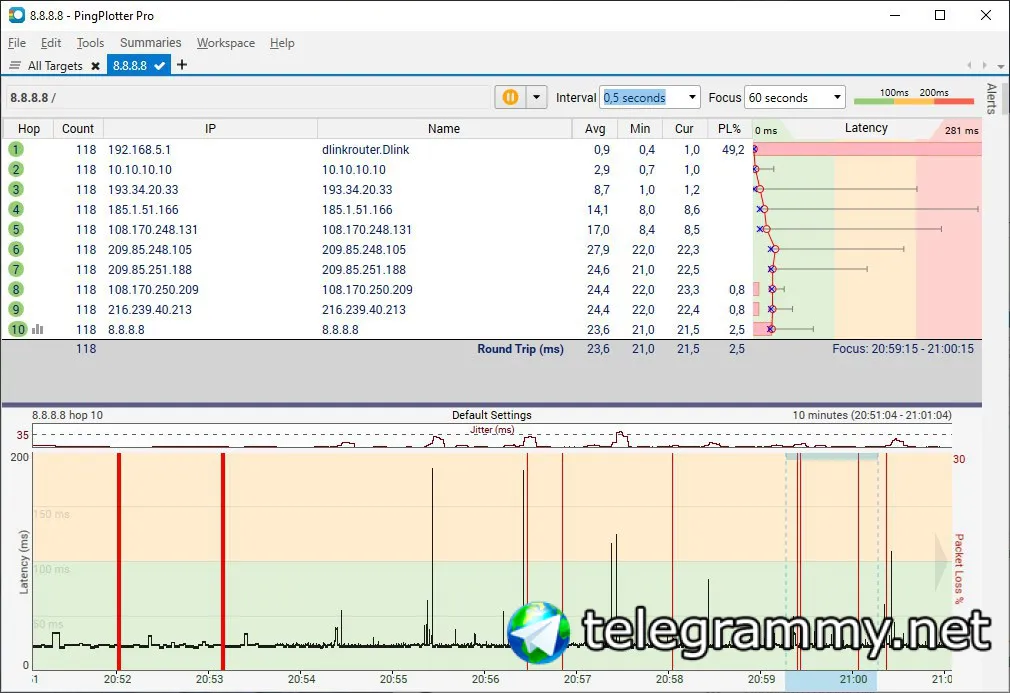This screenshot has height=693, width=1010.
Task: Sort by the Name column header
Action: pyautogui.click(x=444, y=129)
